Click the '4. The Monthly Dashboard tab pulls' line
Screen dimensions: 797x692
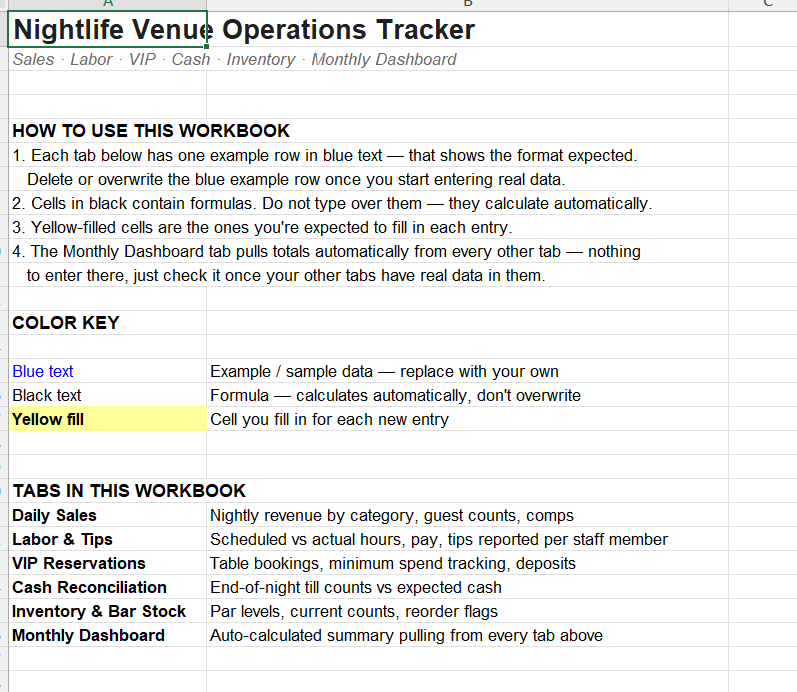pyautogui.click(x=326, y=251)
